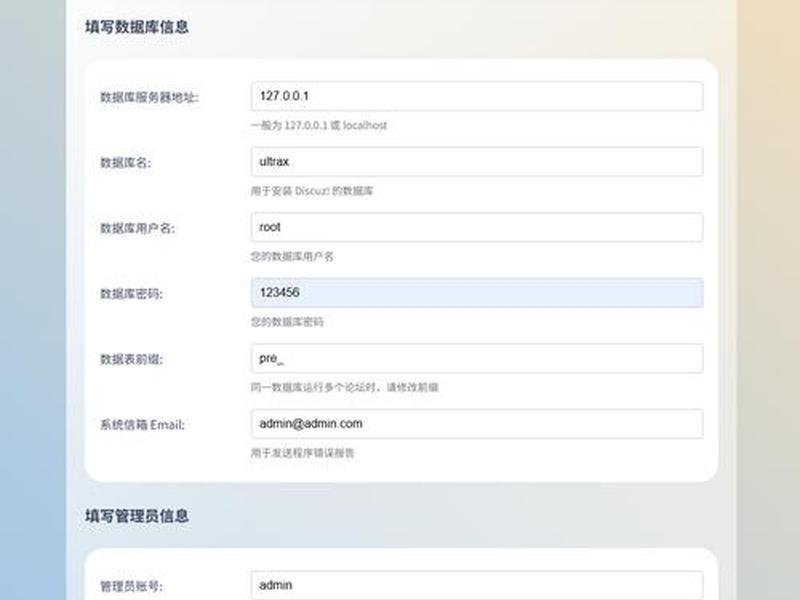Image resolution: width=800 pixels, height=600 pixels.
Task: Click the label '系统信箱 Email:'
Action: [x=142, y=424]
